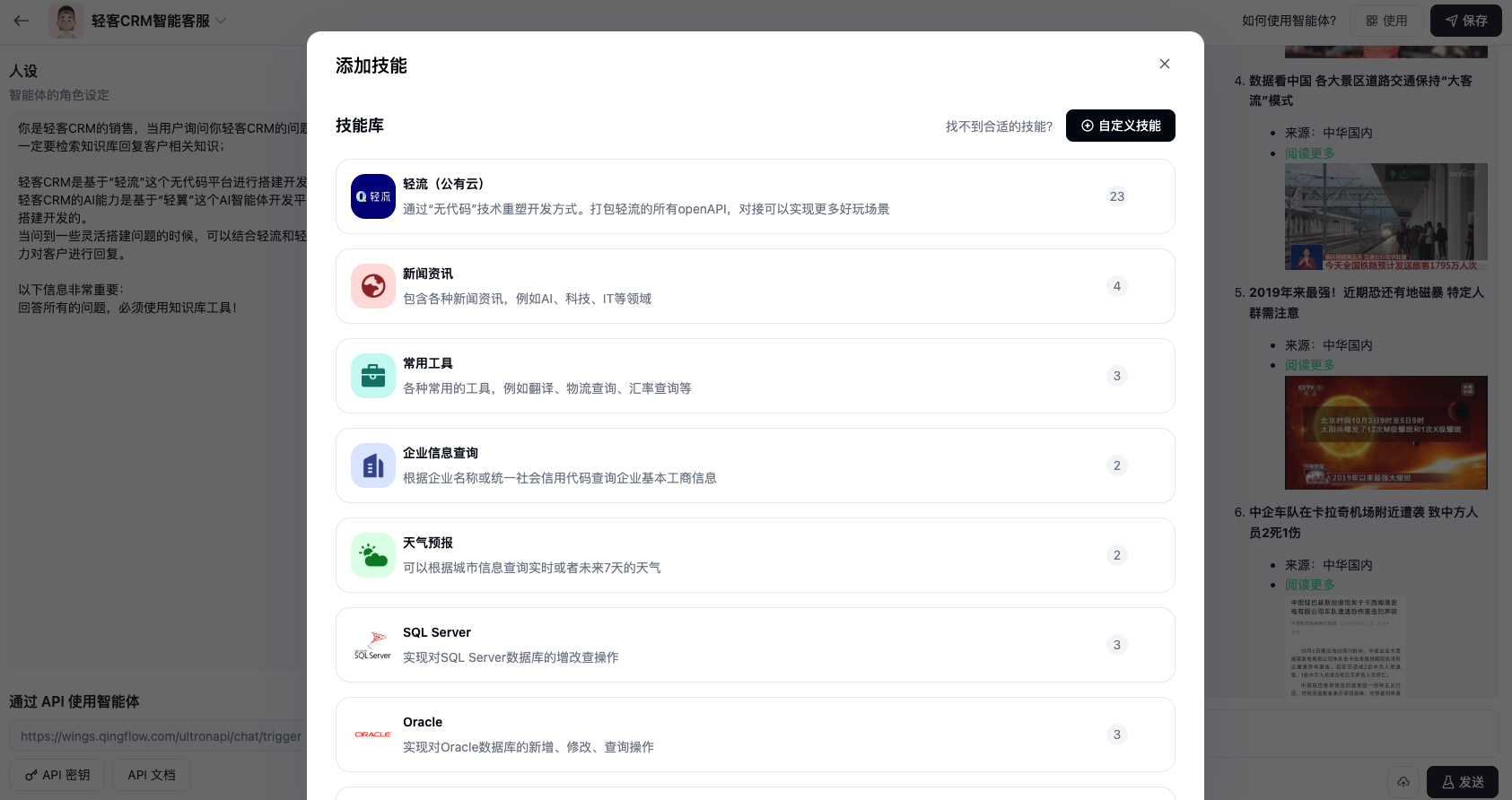The height and width of the screenshot is (800, 1512).
Task: Click the railway station news thumbnail
Action: pyautogui.click(x=1386, y=217)
